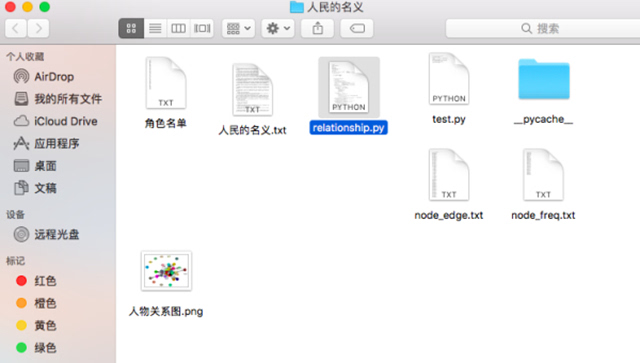Switch to icon view mode
This screenshot has height=363, width=640.
click(x=131, y=28)
